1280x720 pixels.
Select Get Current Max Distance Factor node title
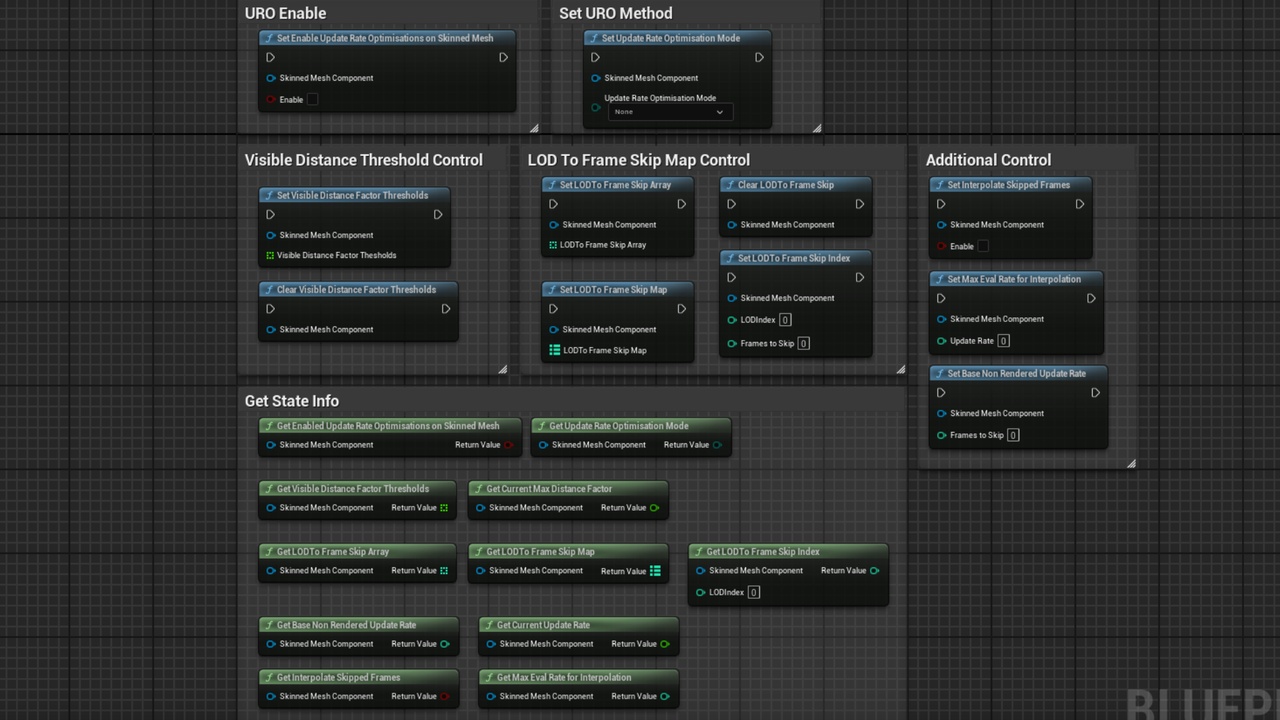tap(549, 489)
